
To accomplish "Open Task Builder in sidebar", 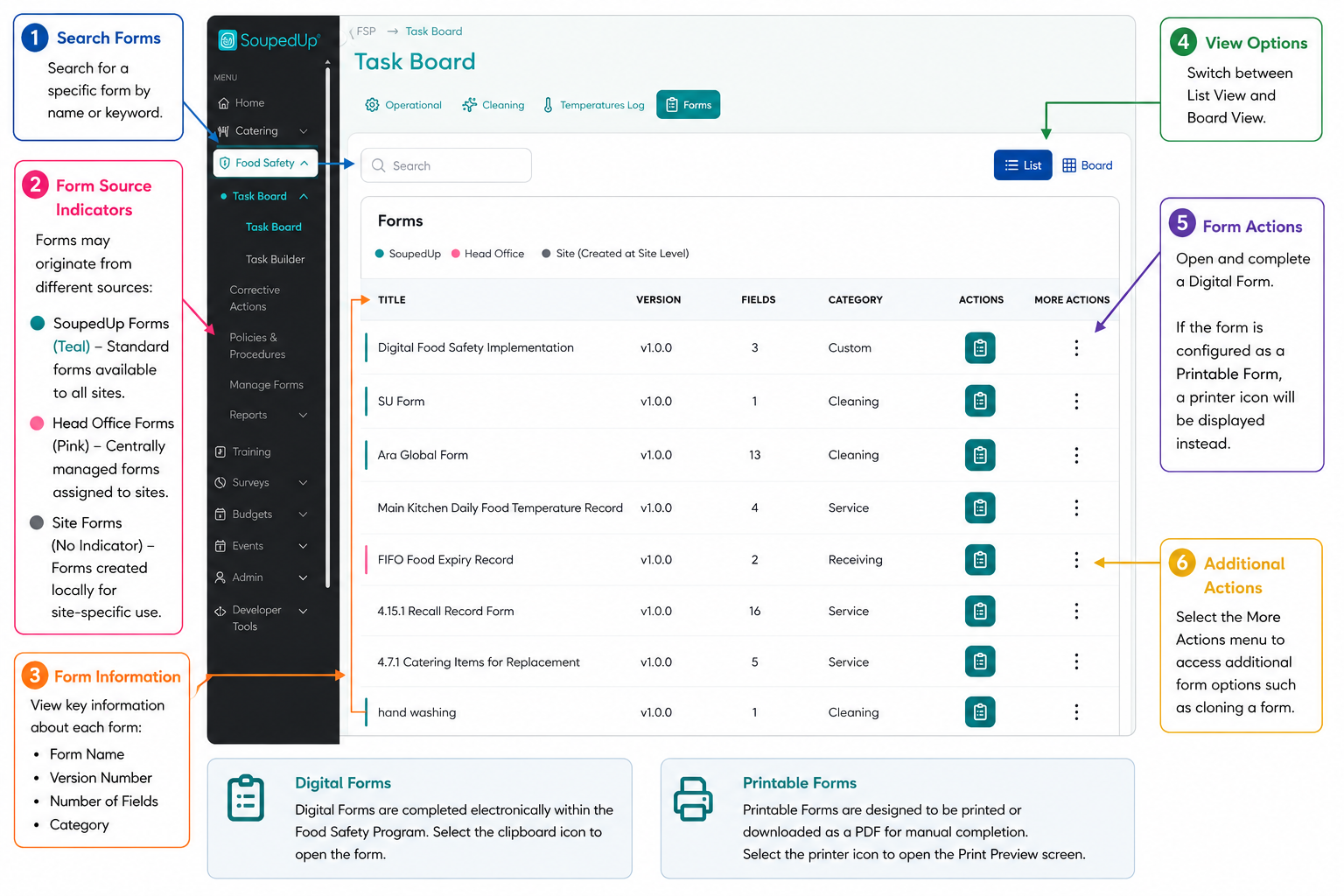I will (x=275, y=259).
